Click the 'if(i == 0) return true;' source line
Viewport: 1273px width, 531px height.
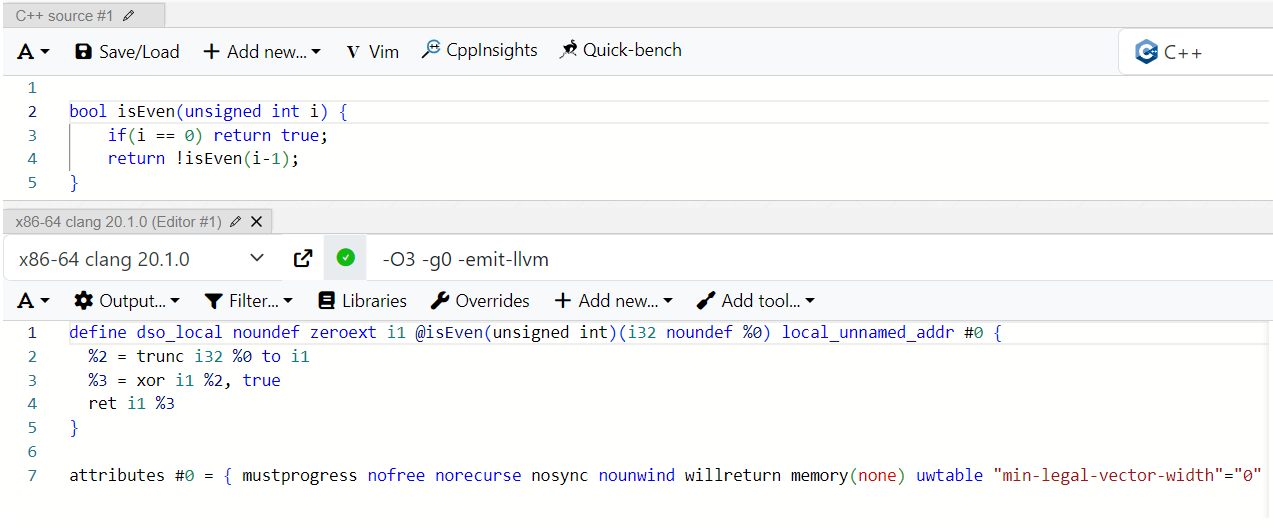pos(218,135)
